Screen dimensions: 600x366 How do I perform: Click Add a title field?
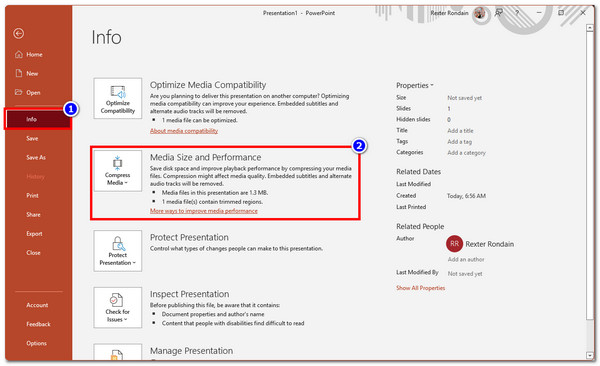click(460, 131)
